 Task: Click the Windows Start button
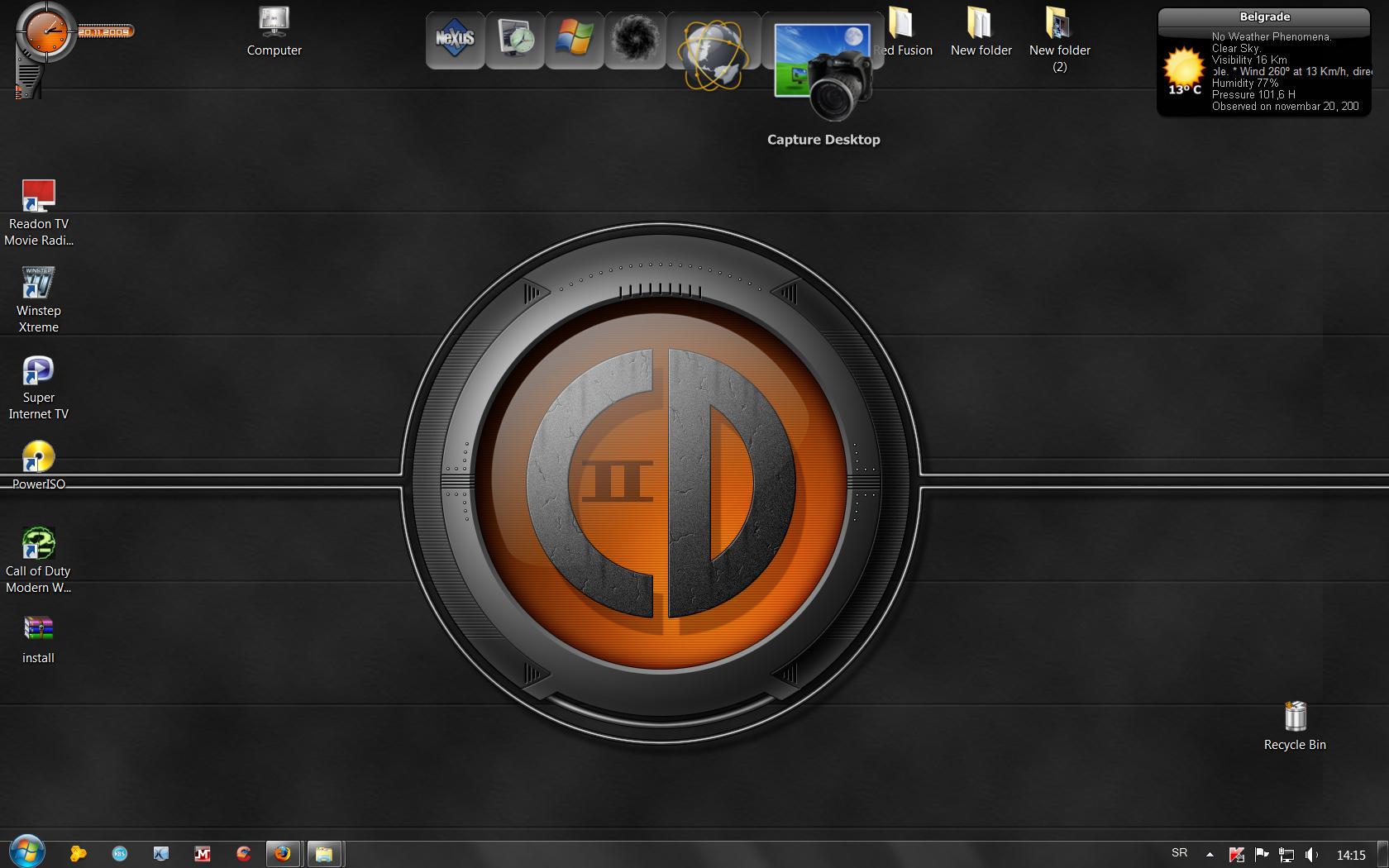pos(26,851)
